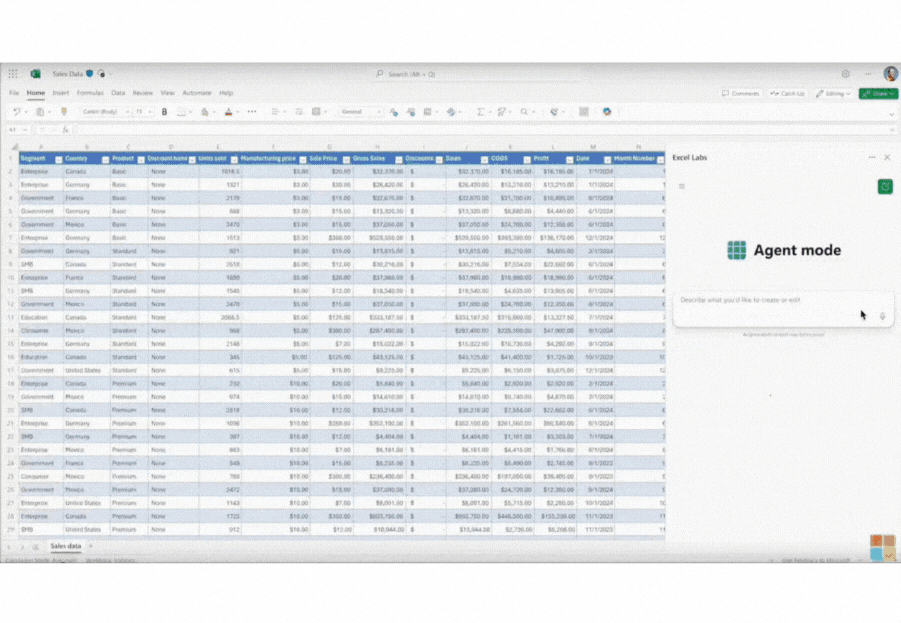Toggle Bold formatting in the ribbon
The image size is (901, 623).
pyautogui.click(x=165, y=112)
